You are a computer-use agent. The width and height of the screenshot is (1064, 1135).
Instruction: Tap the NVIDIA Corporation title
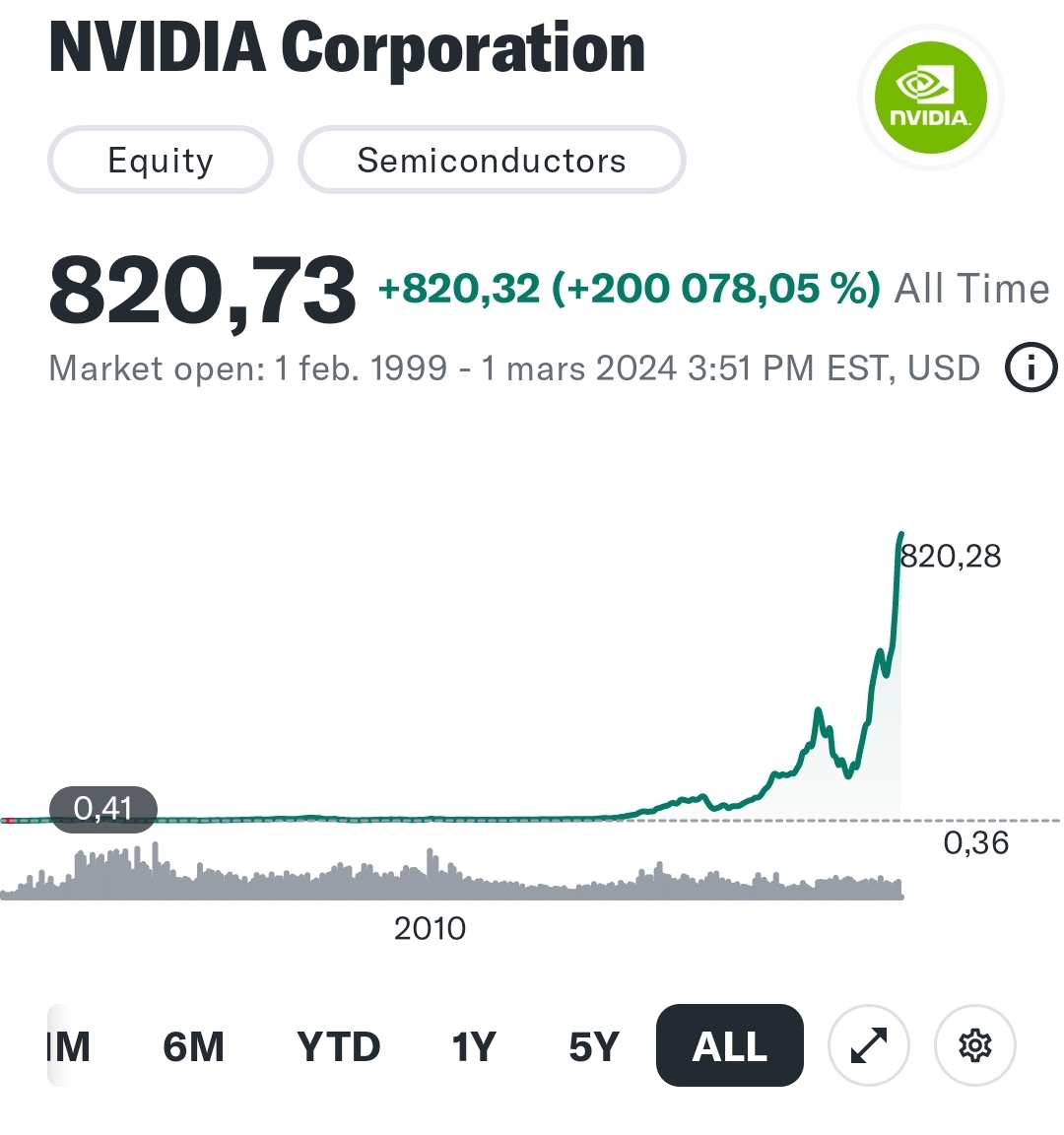click(x=347, y=47)
